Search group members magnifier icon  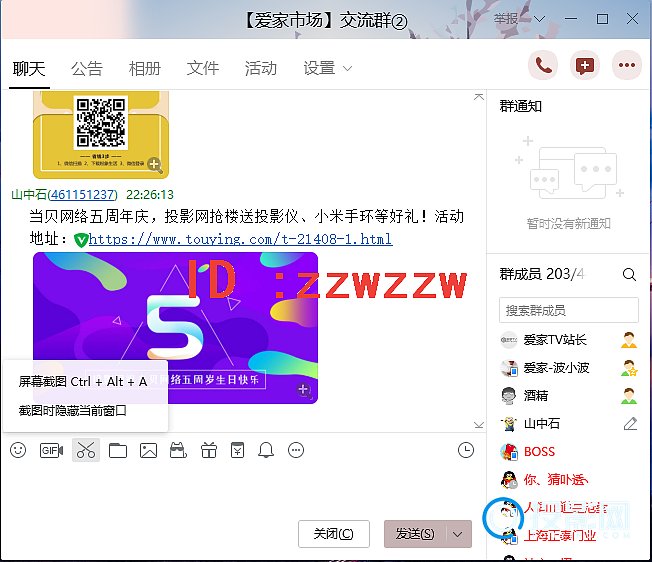629,274
